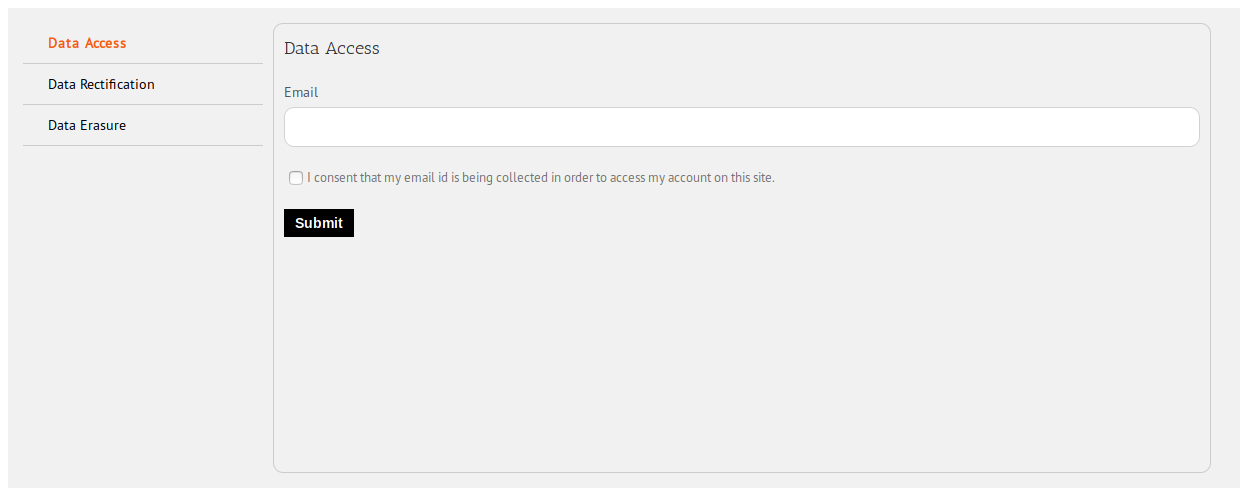Screen dimensions: 1247x496
Task: Tick the email consent checkbox
Action: point(296,178)
